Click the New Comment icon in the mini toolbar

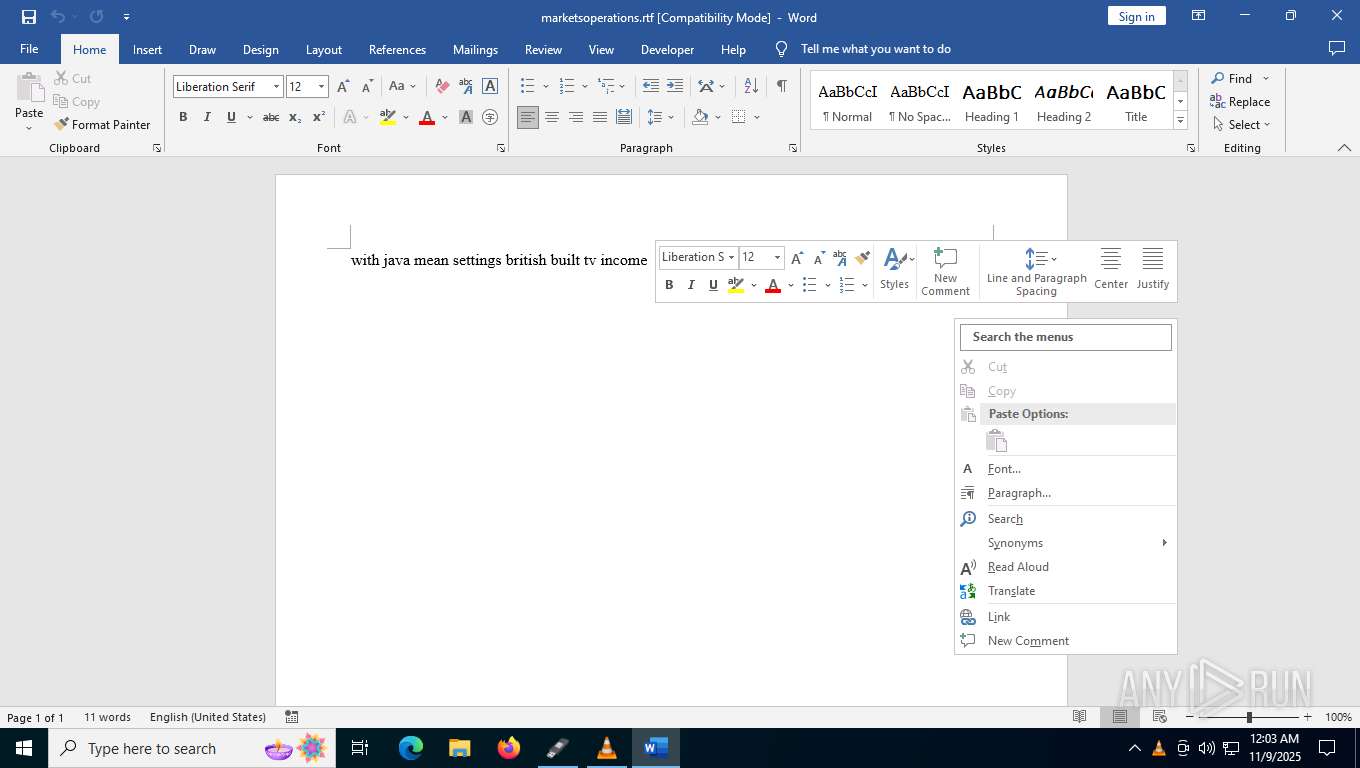click(x=945, y=271)
